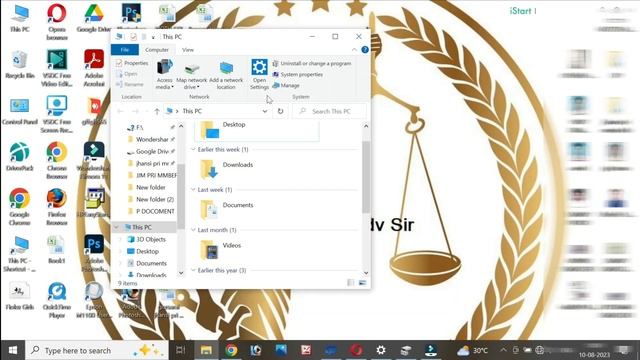Screen dimensions: 640x360
Task: Click Map network drive icon
Action: 191,74
